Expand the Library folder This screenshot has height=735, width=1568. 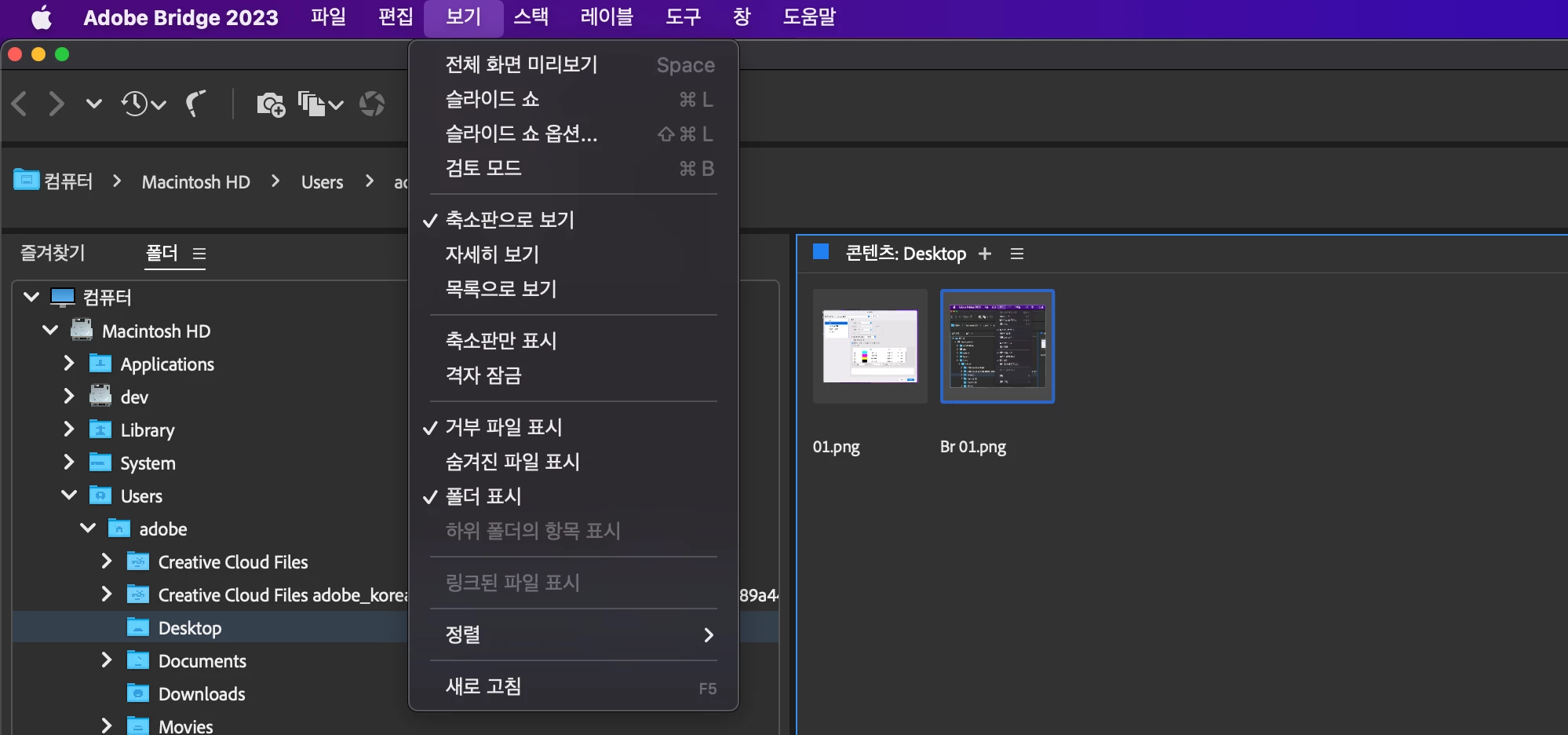tap(69, 429)
